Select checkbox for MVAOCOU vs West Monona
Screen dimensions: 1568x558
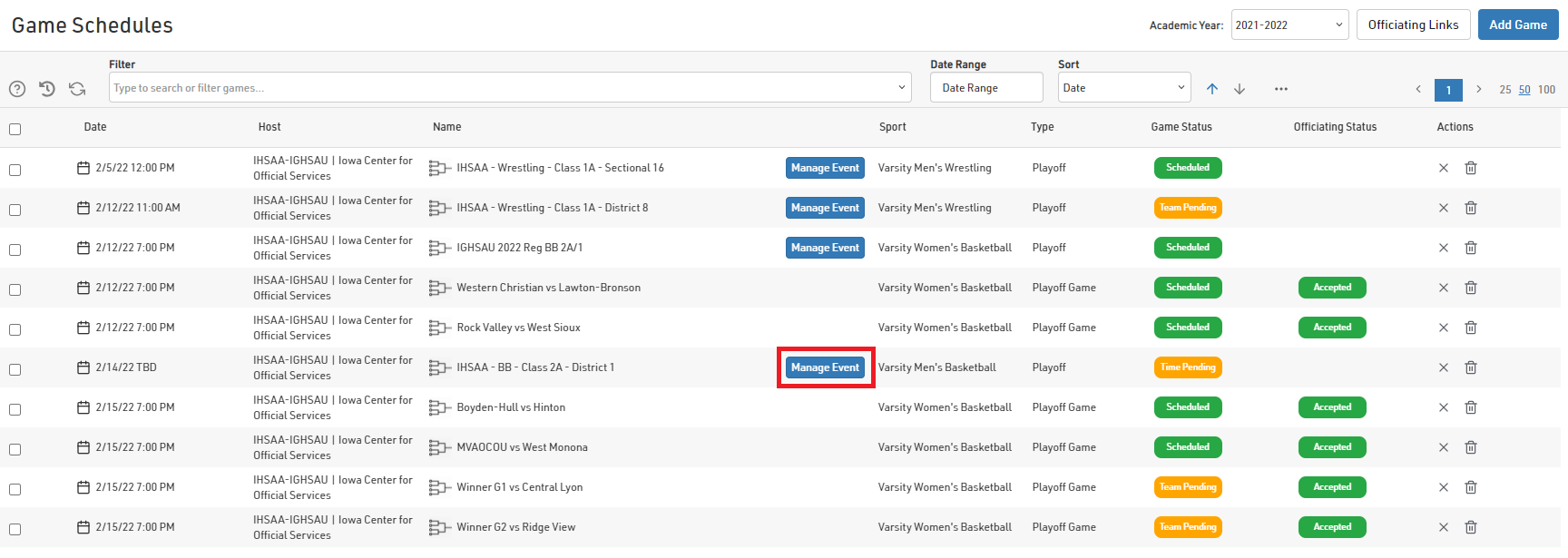coord(15,449)
